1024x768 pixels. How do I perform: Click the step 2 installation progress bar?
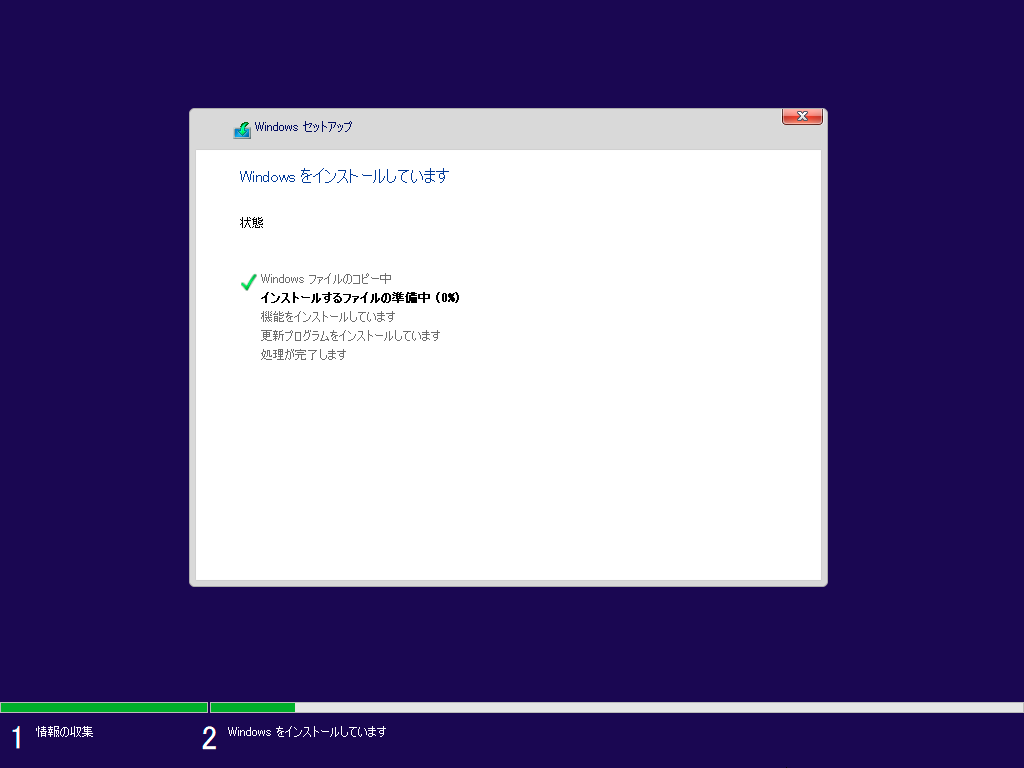(616, 707)
